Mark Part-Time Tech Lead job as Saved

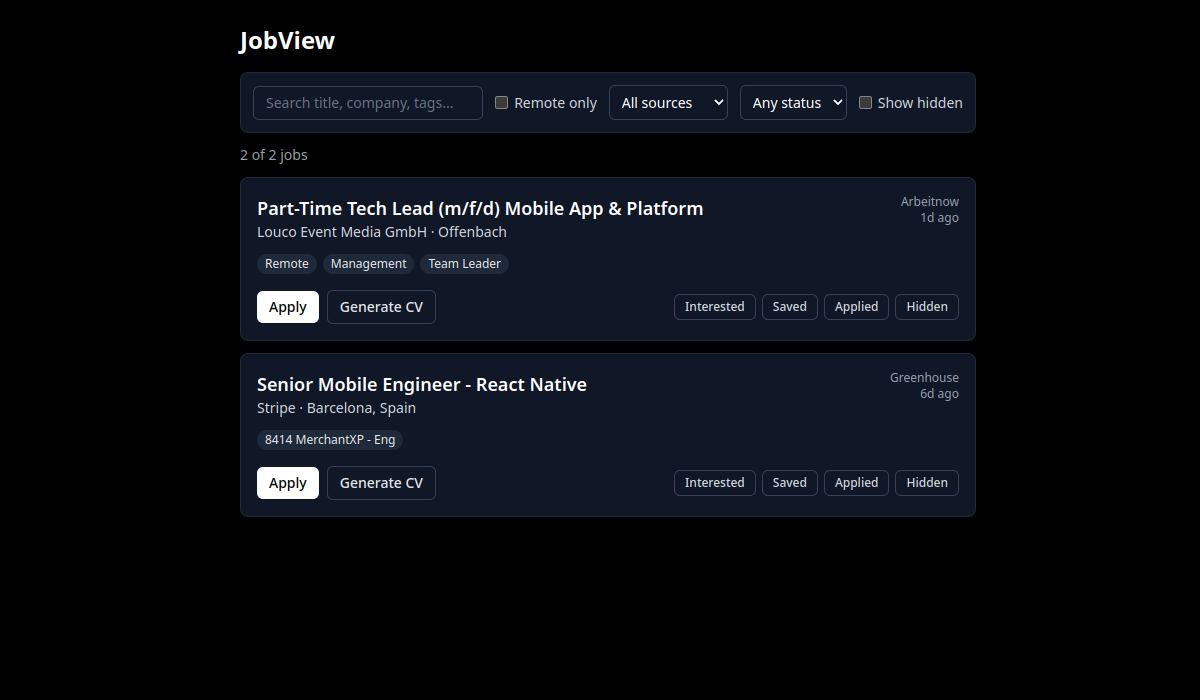pos(790,307)
